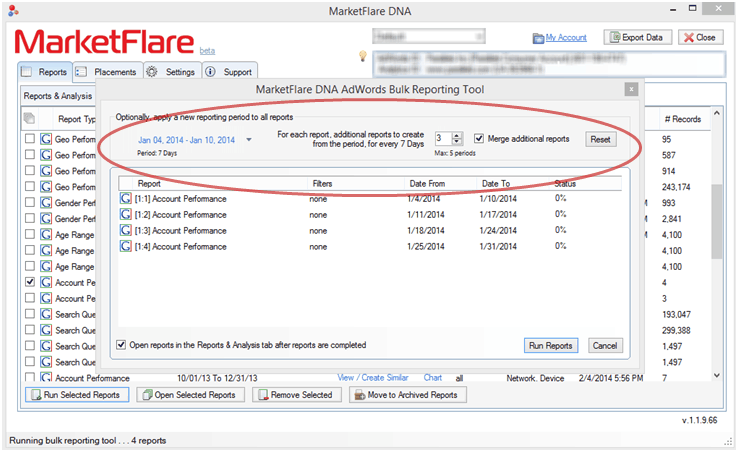Click the View / Create Similar link
Image resolution: width=737 pixels, height=453 pixels.
coord(373,378)
